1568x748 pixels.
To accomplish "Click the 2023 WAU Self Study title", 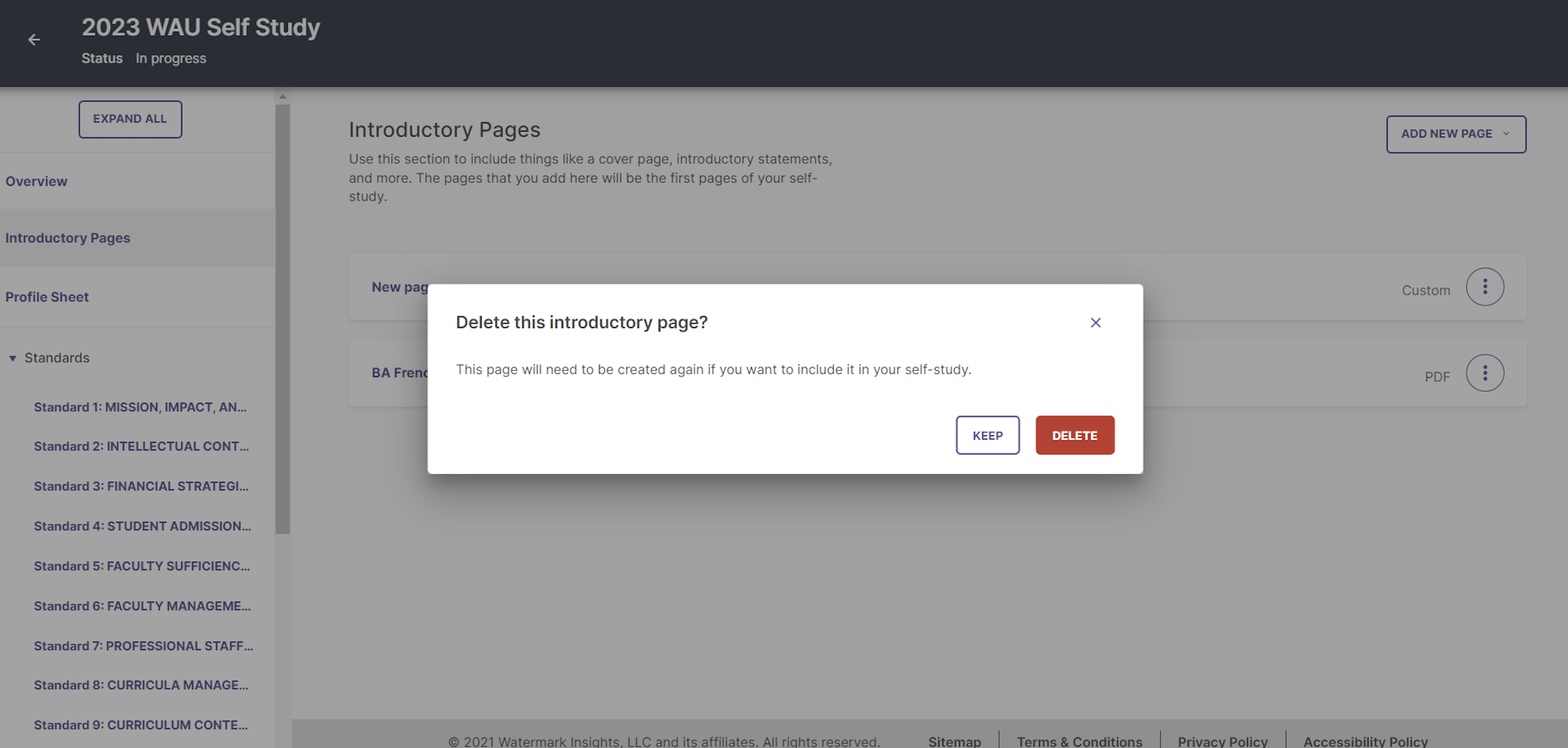I will (201, 27).
